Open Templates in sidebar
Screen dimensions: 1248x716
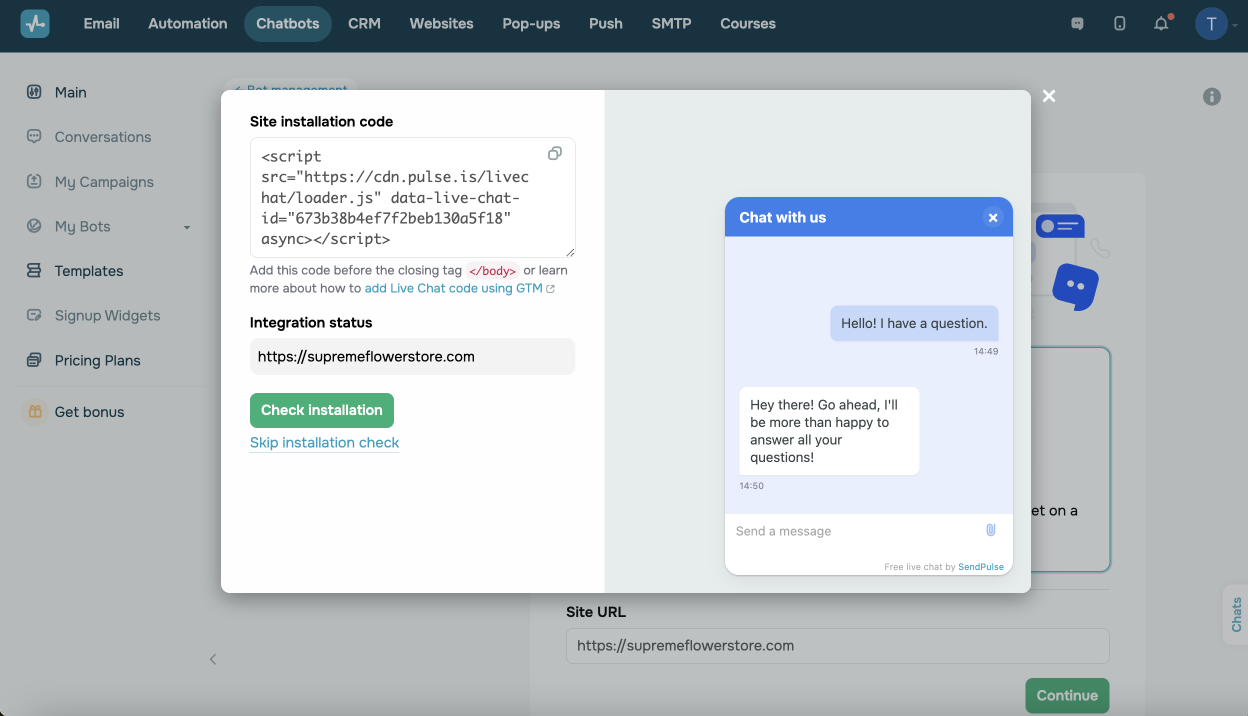89,271
